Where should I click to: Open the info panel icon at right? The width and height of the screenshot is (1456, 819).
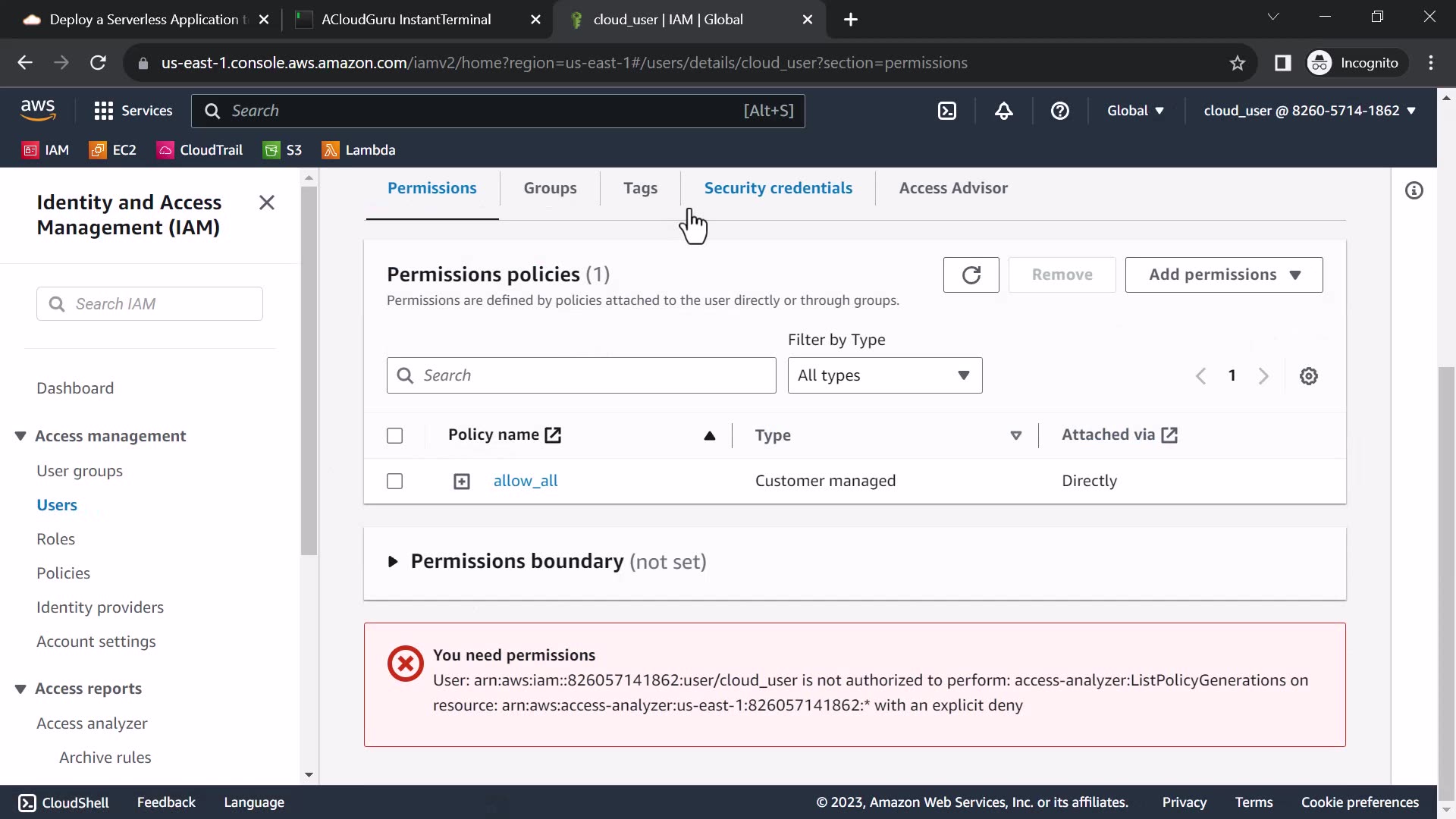pos(1414,190)
